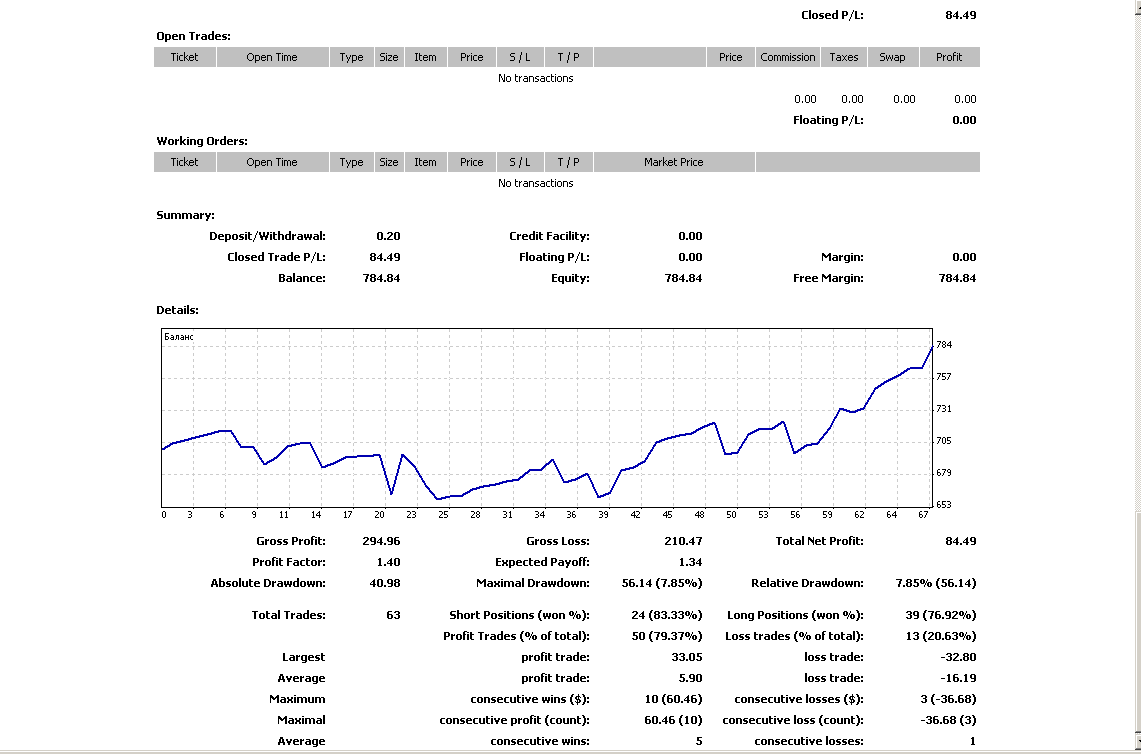The width and height of the screenshot is (1146, 754).
Task: Click the Credit Facility label
Action: (550, 236)
